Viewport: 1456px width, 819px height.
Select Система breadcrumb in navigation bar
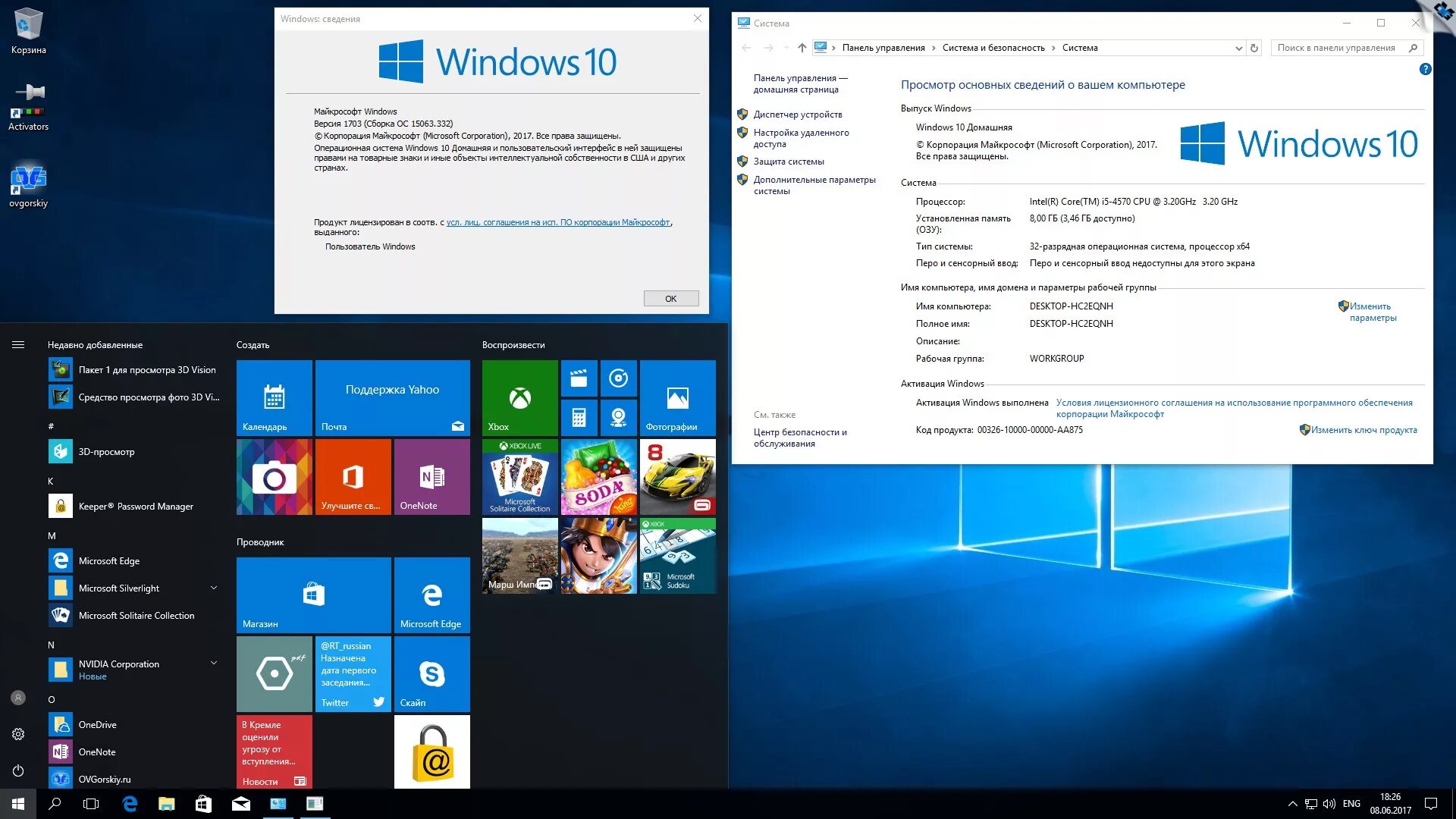(x=1078, y=48)
